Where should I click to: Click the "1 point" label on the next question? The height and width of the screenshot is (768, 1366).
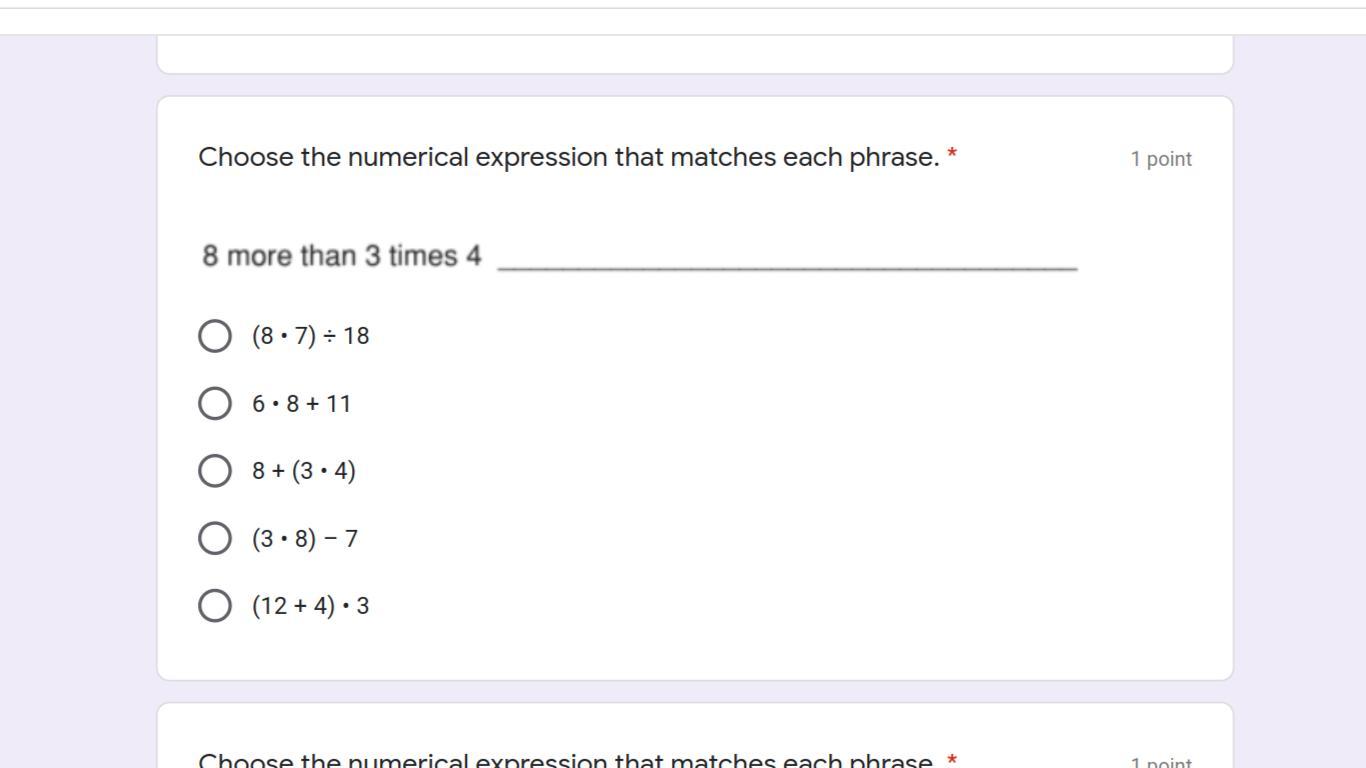point(1161,763)
